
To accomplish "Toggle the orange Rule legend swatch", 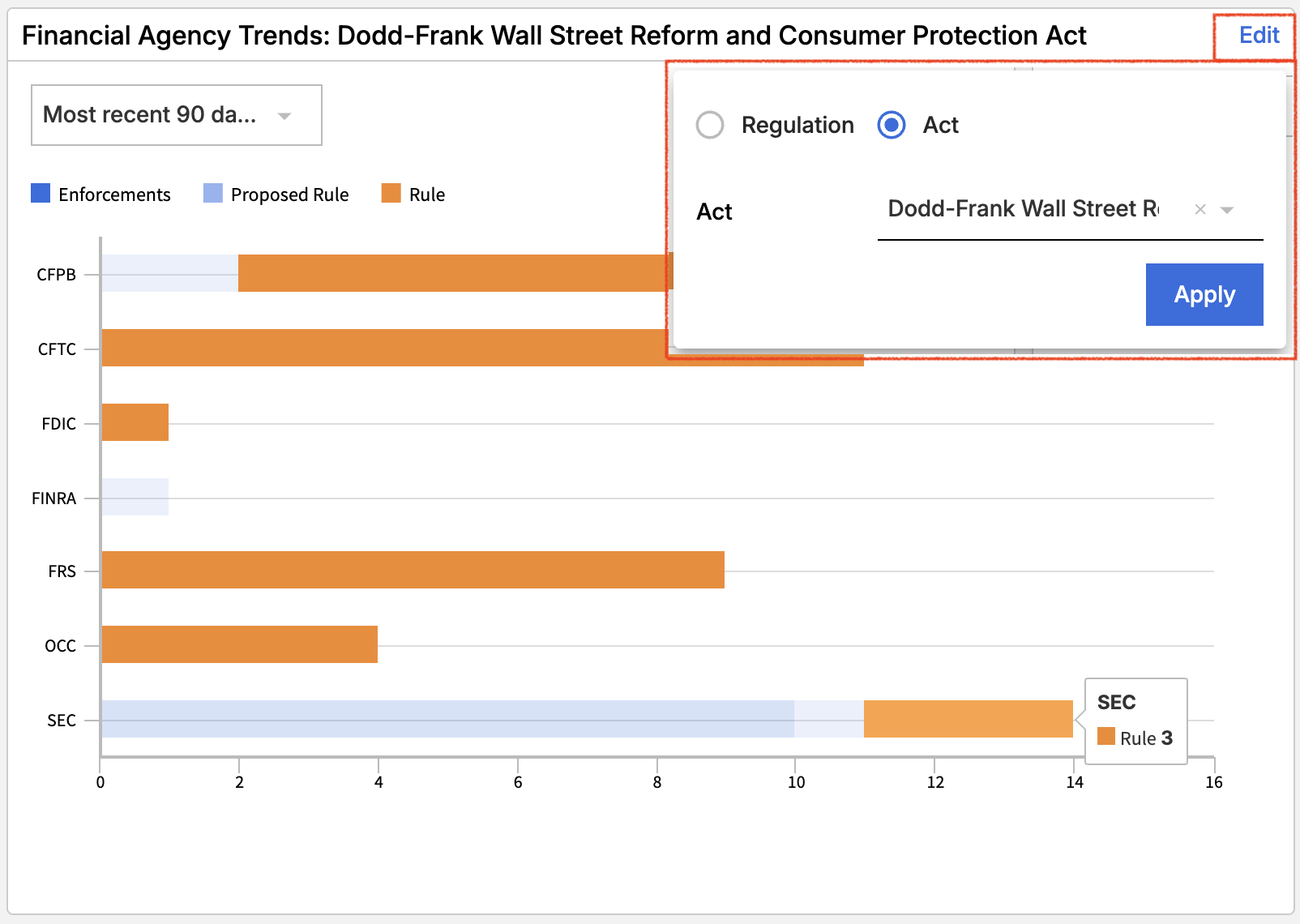I will (391, 194).
